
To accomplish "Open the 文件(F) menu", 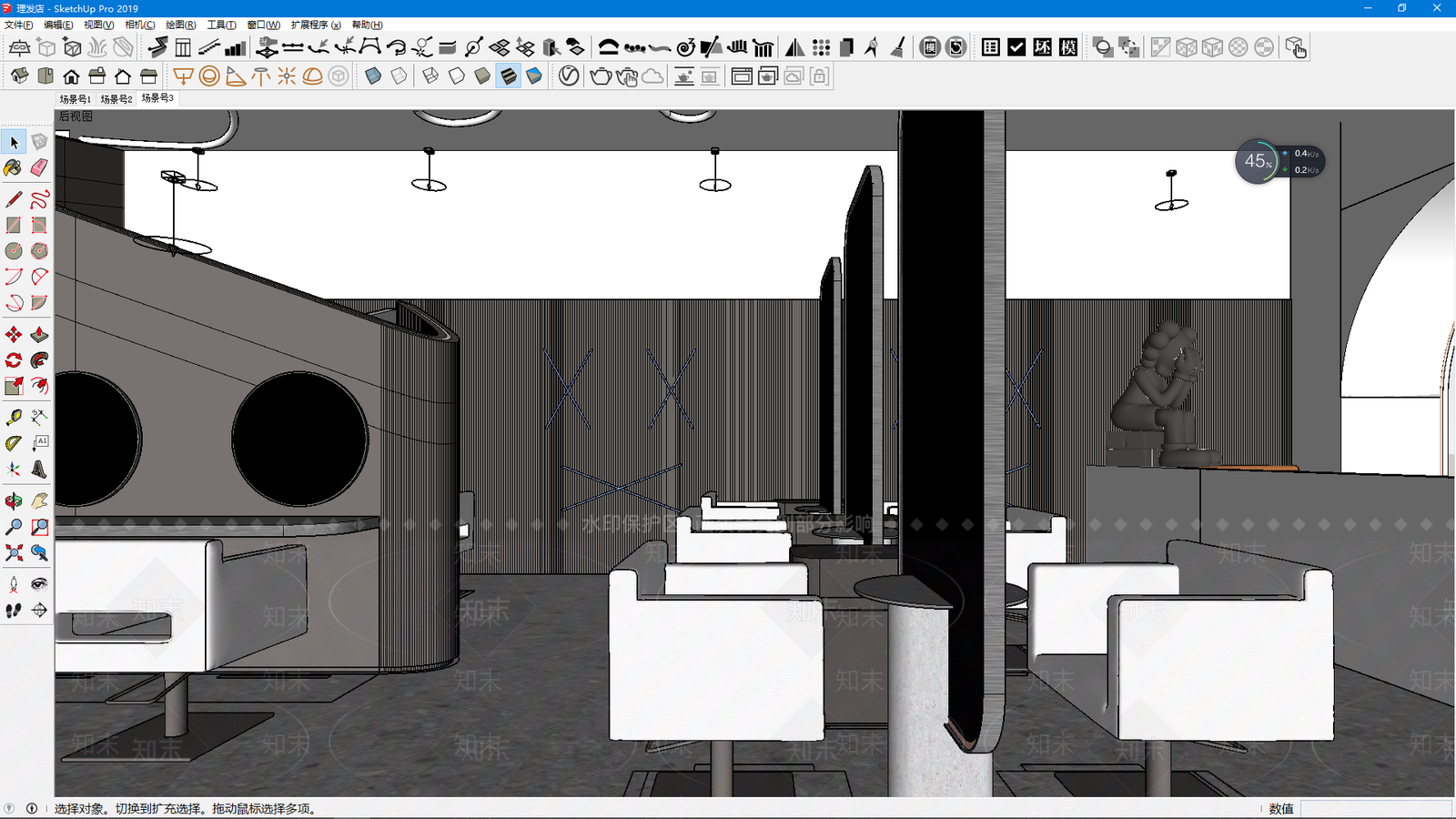I will [x=18, y=25].
